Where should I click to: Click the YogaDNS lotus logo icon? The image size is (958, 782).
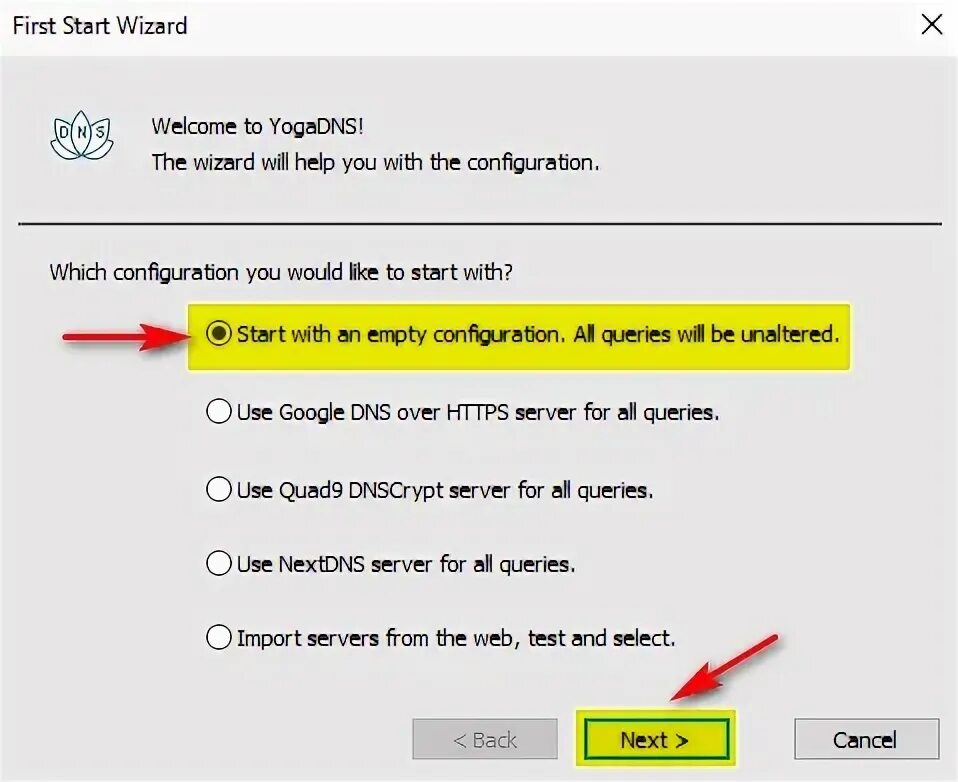click(82, 135)
